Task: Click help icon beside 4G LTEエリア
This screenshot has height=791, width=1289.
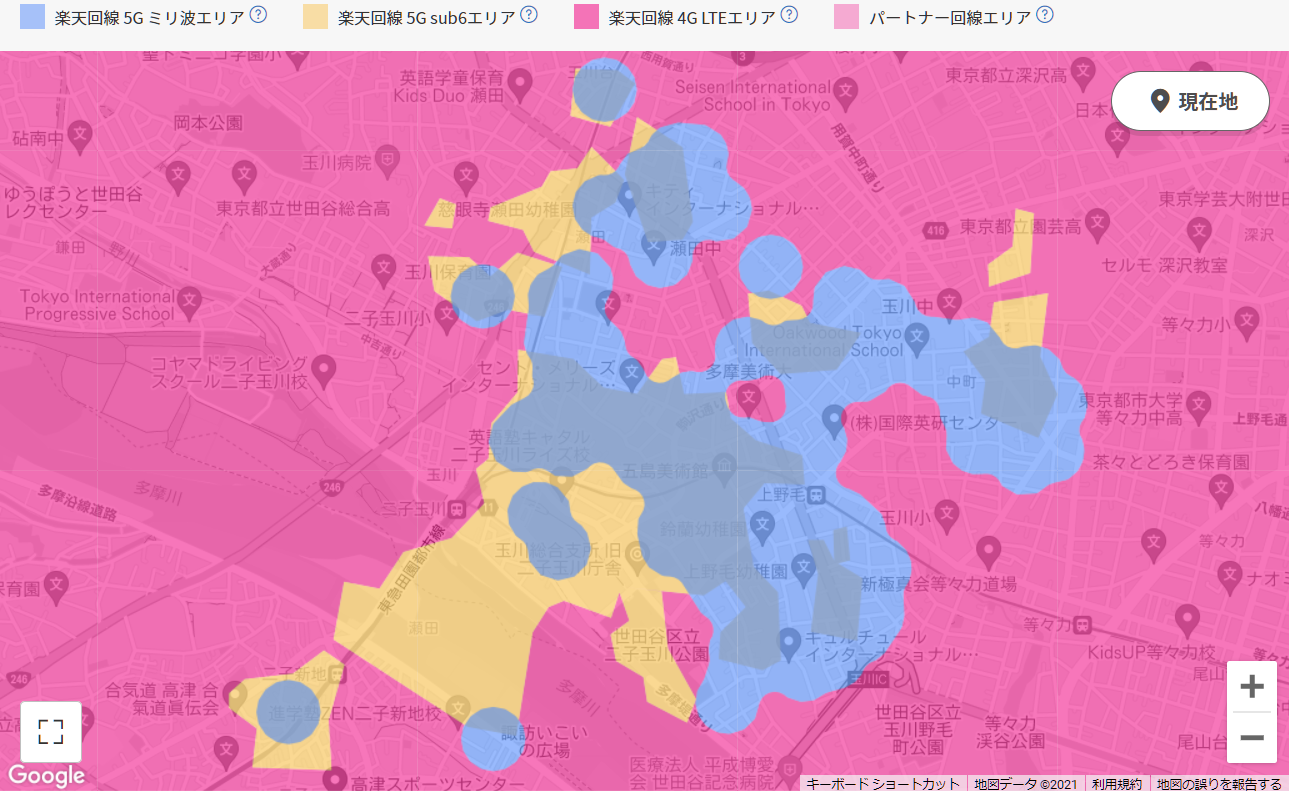Action: 789,15
